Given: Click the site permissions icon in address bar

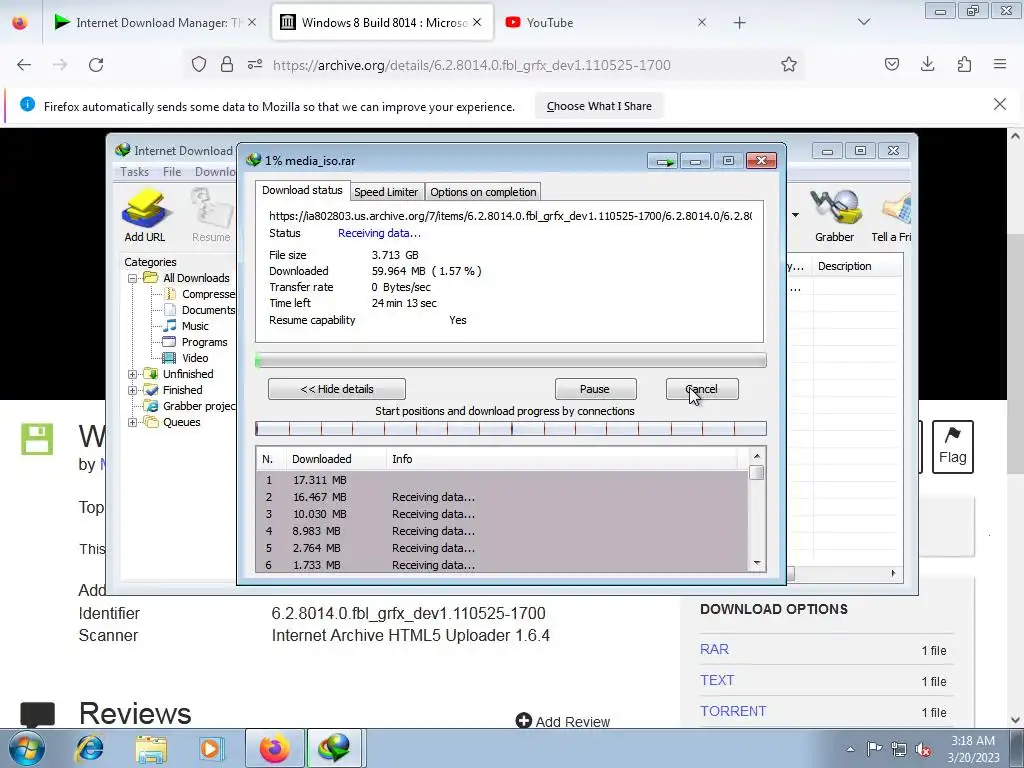Looking at the screenshot, I should pos(255,65).
